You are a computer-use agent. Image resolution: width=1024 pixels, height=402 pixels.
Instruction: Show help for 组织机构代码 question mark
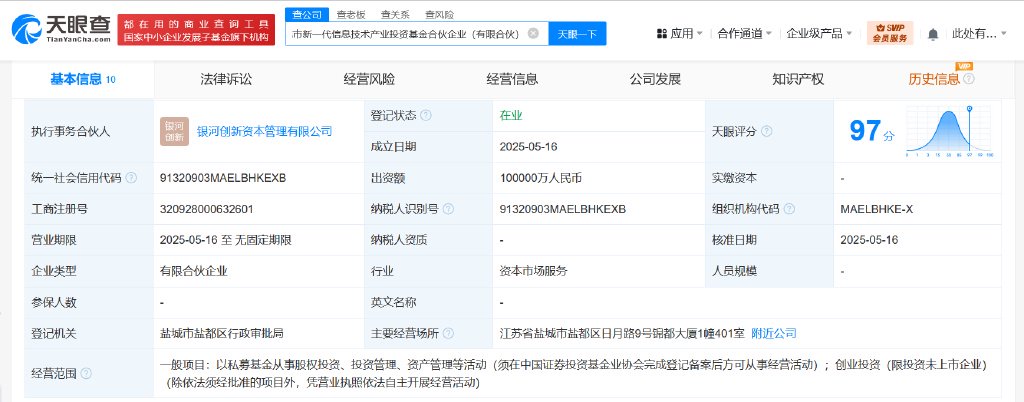[789, 209]
